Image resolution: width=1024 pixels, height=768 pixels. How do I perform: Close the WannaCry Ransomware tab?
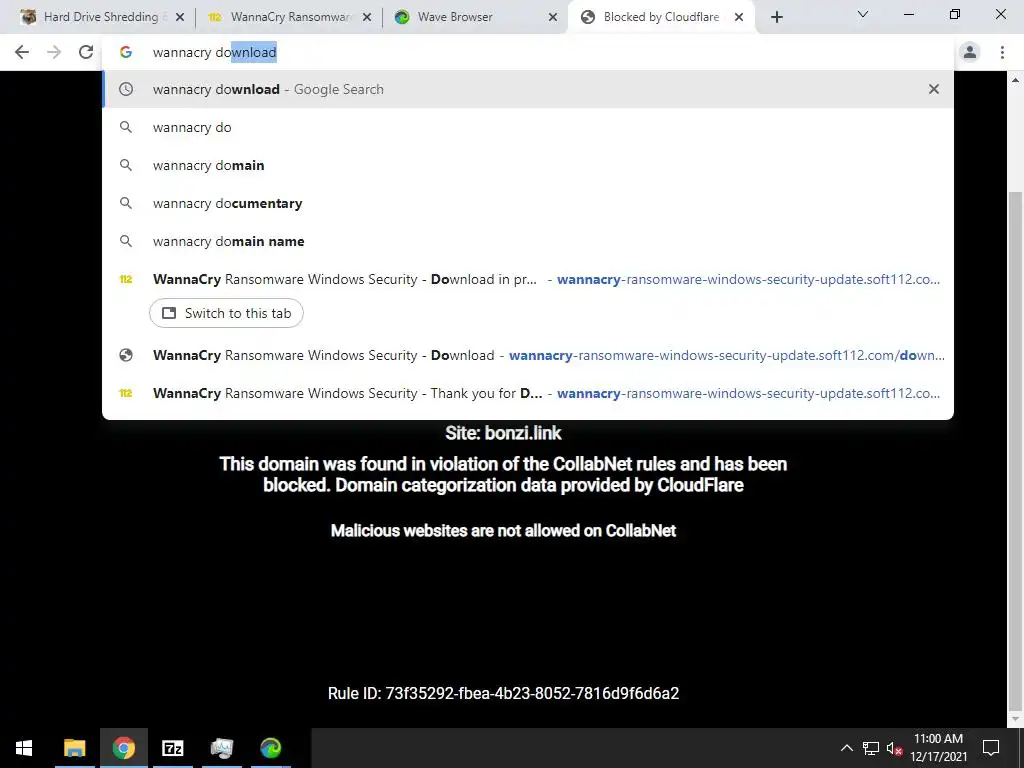point(367,17)
